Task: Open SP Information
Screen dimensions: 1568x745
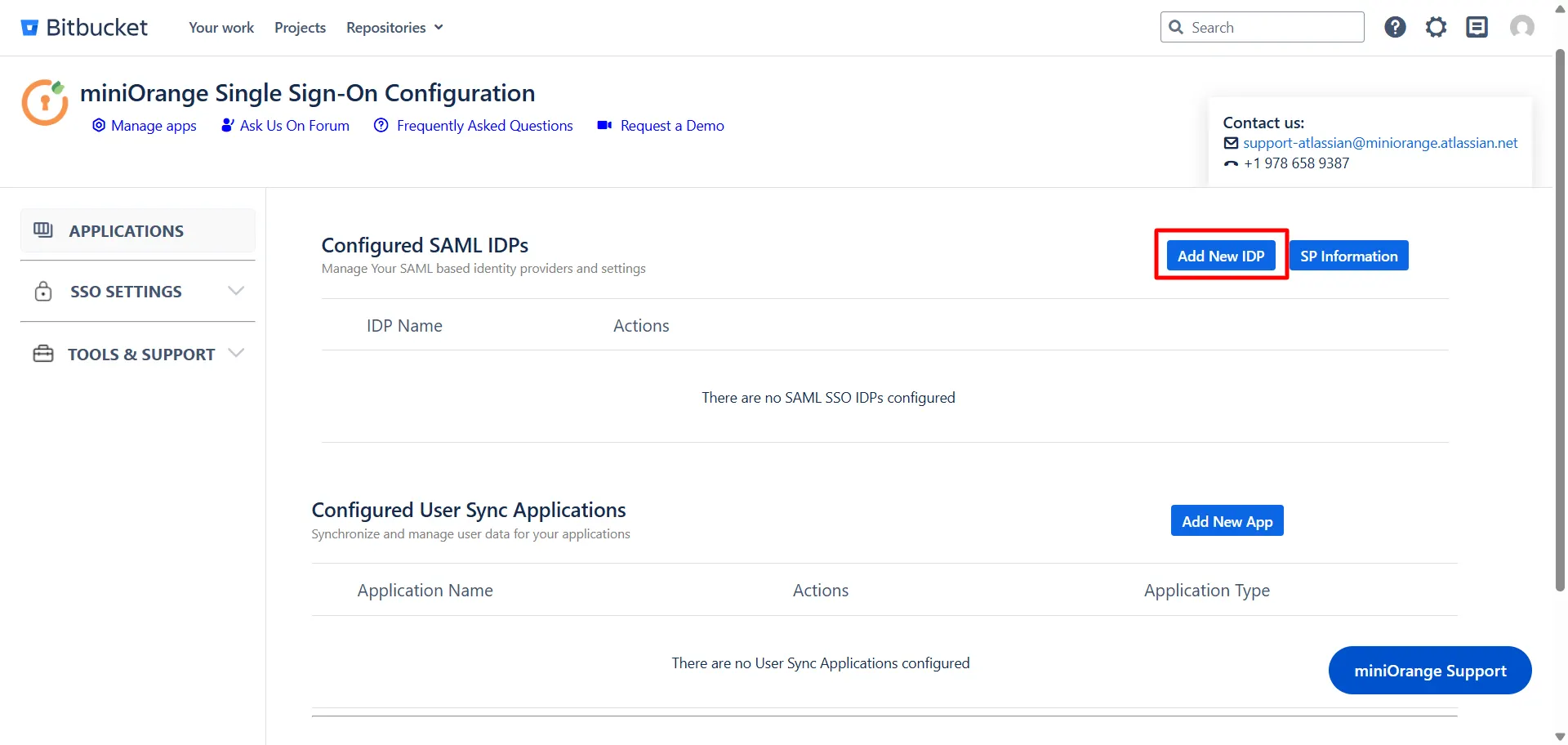Action: pos(1348,255)
